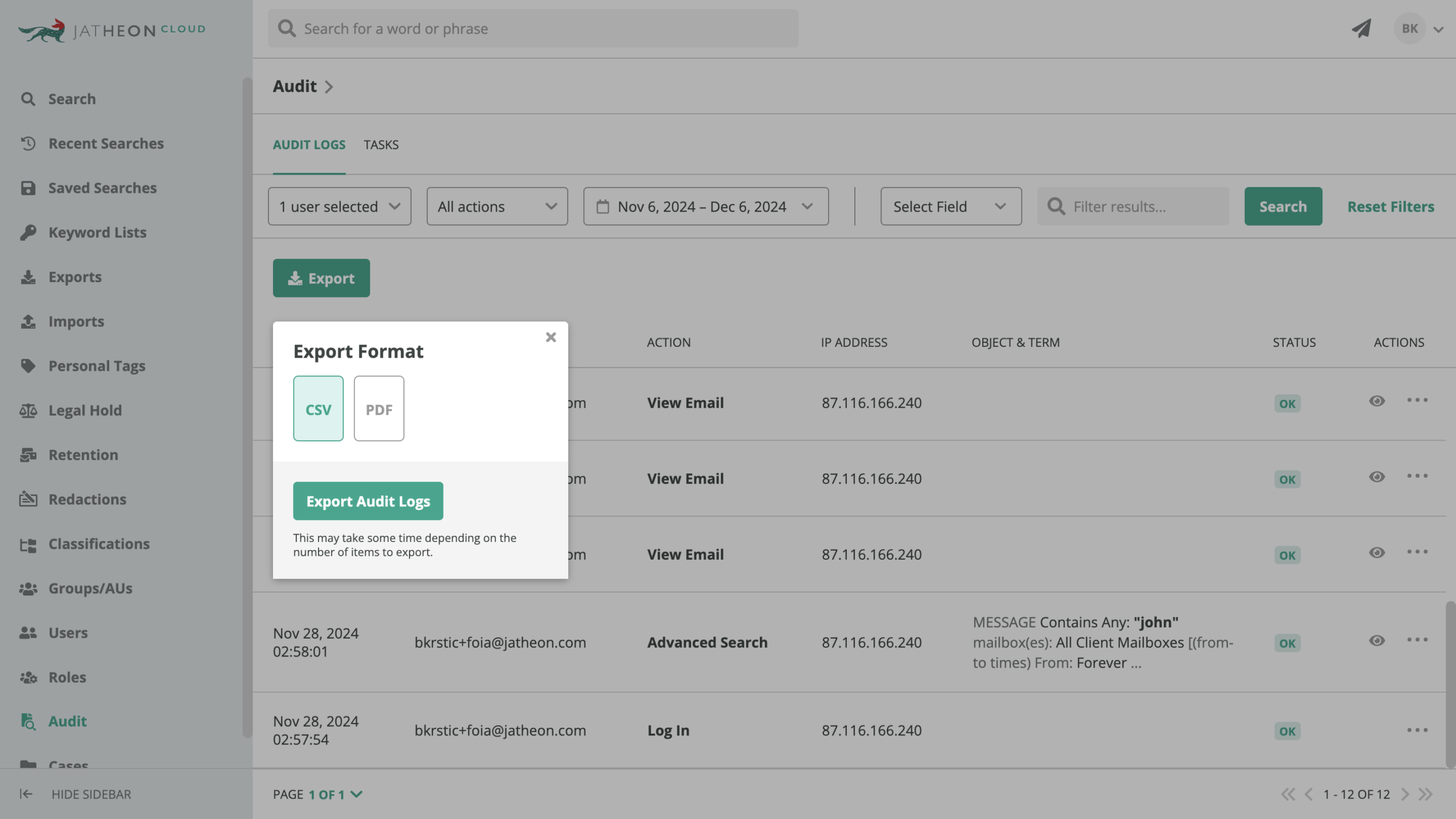Image resolution: width=1456 pixels, height=819 pixels.
Task: Open Saved Searches disk icon
Action: (x=28, y=188)
